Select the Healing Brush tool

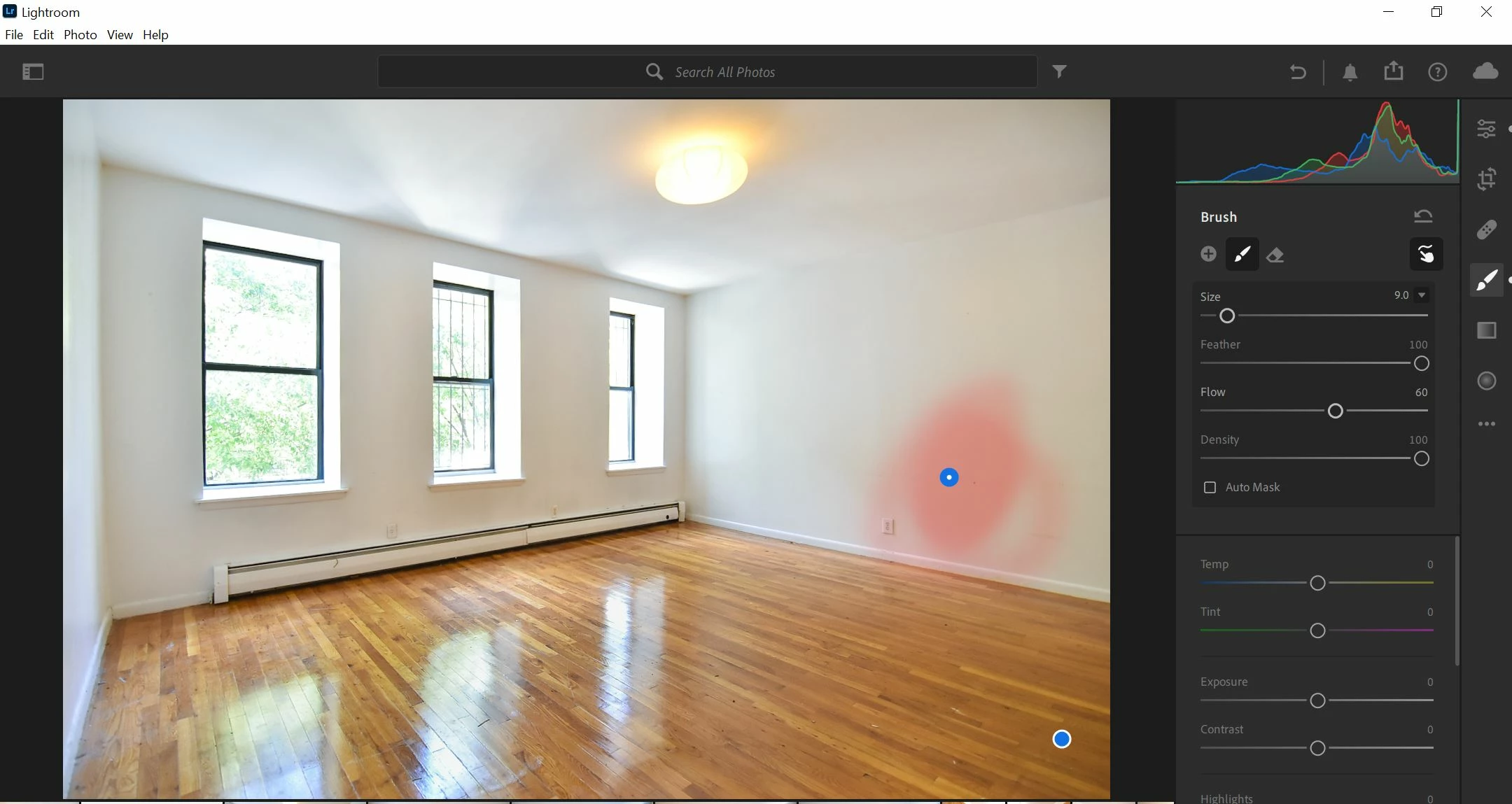pyautogui.click(x=1486, y=230)
